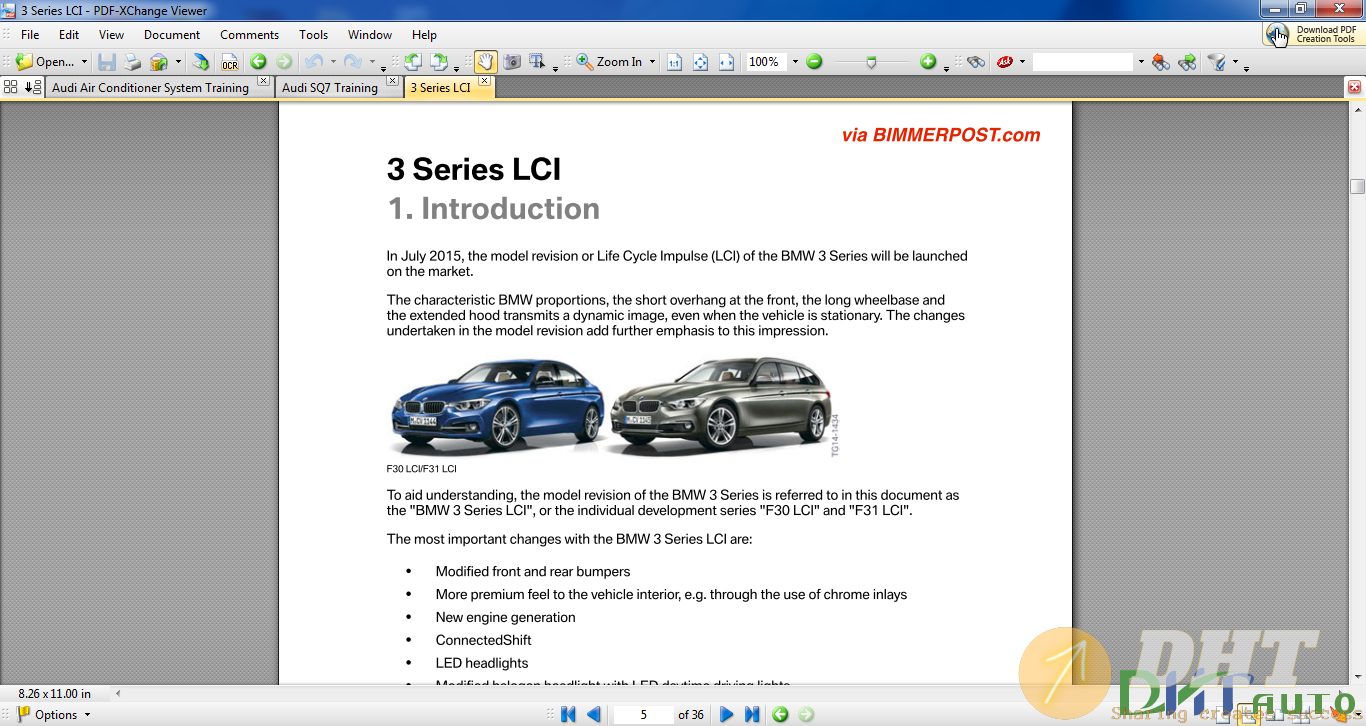This screenshot has width=1366, height=726.
Task: Click the green minus zoom out button
Action: 814,62
